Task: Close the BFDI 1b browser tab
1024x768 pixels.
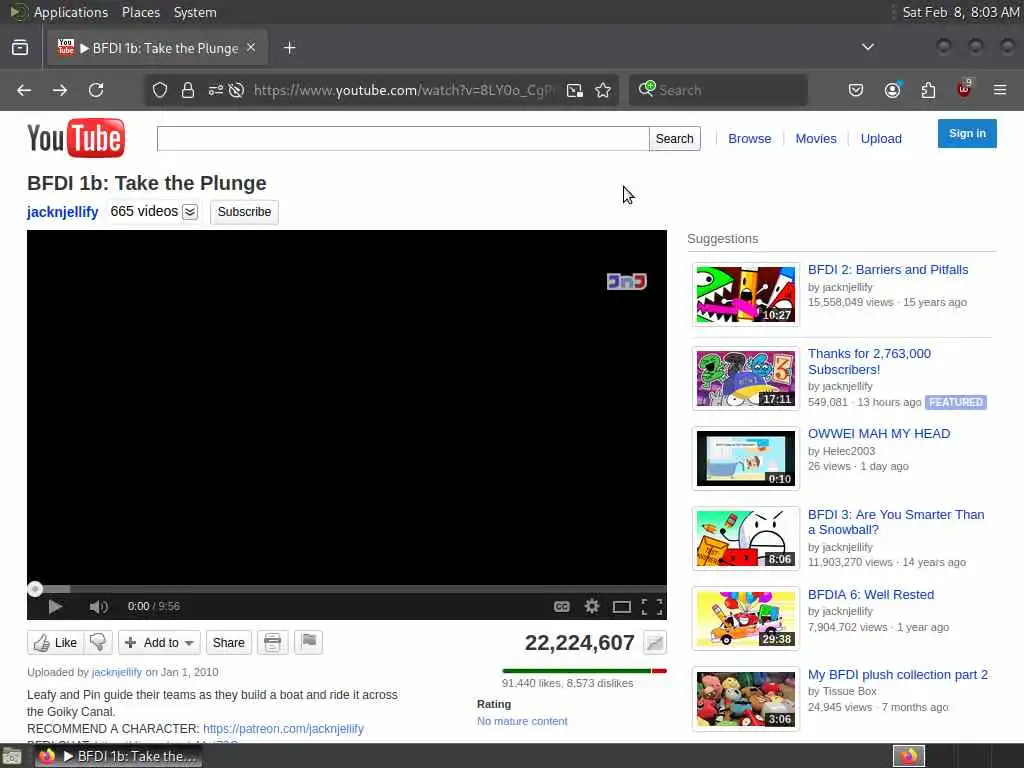Action: pos(251,48)
